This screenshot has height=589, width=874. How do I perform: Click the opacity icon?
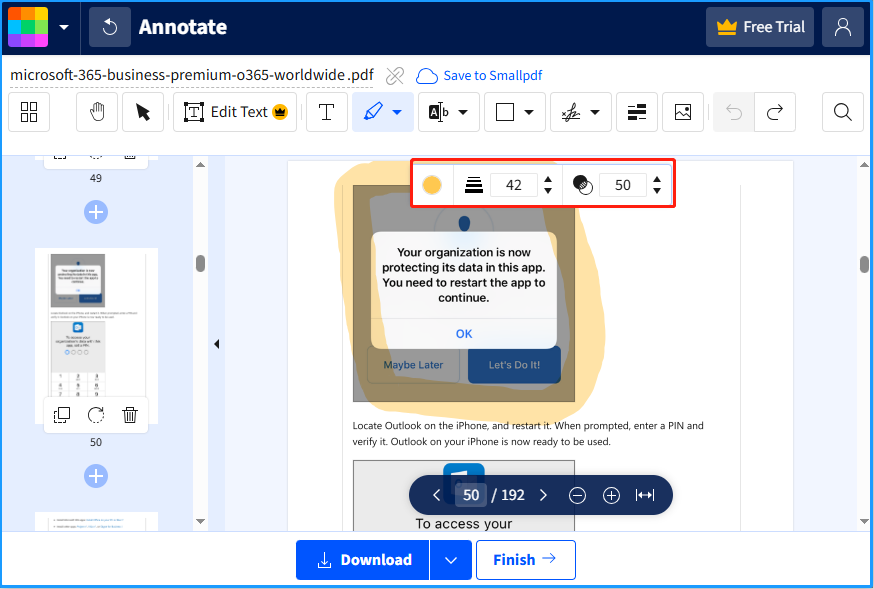[582, 184]
